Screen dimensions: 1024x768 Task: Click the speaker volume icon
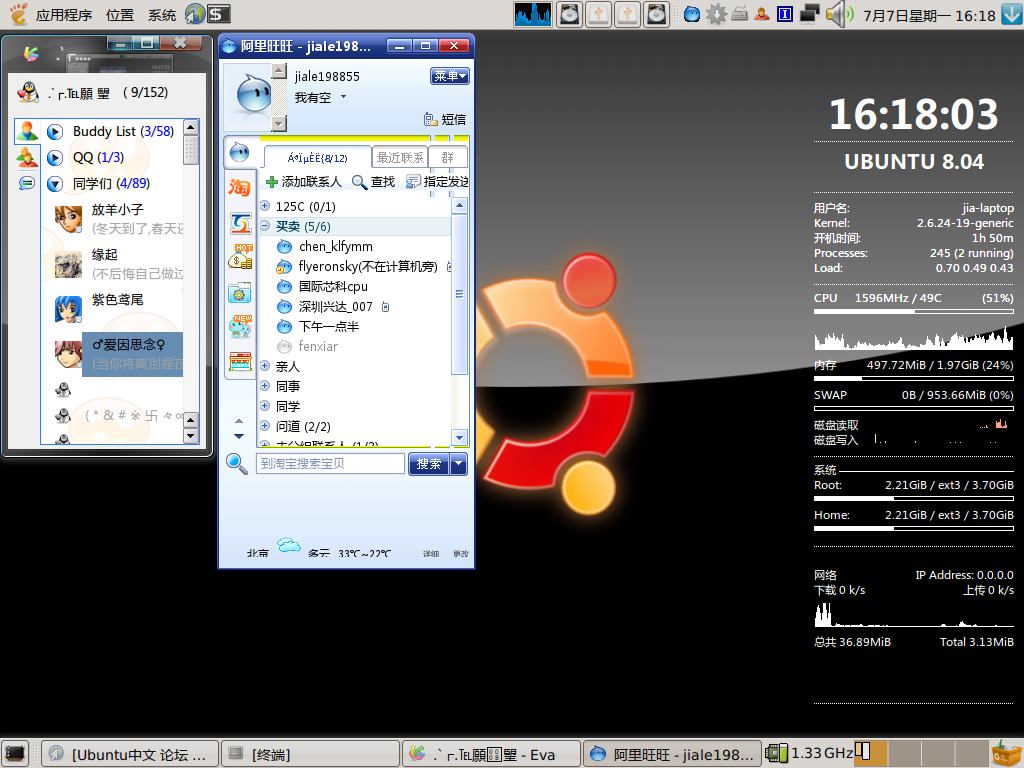click(x=839, y=14)
